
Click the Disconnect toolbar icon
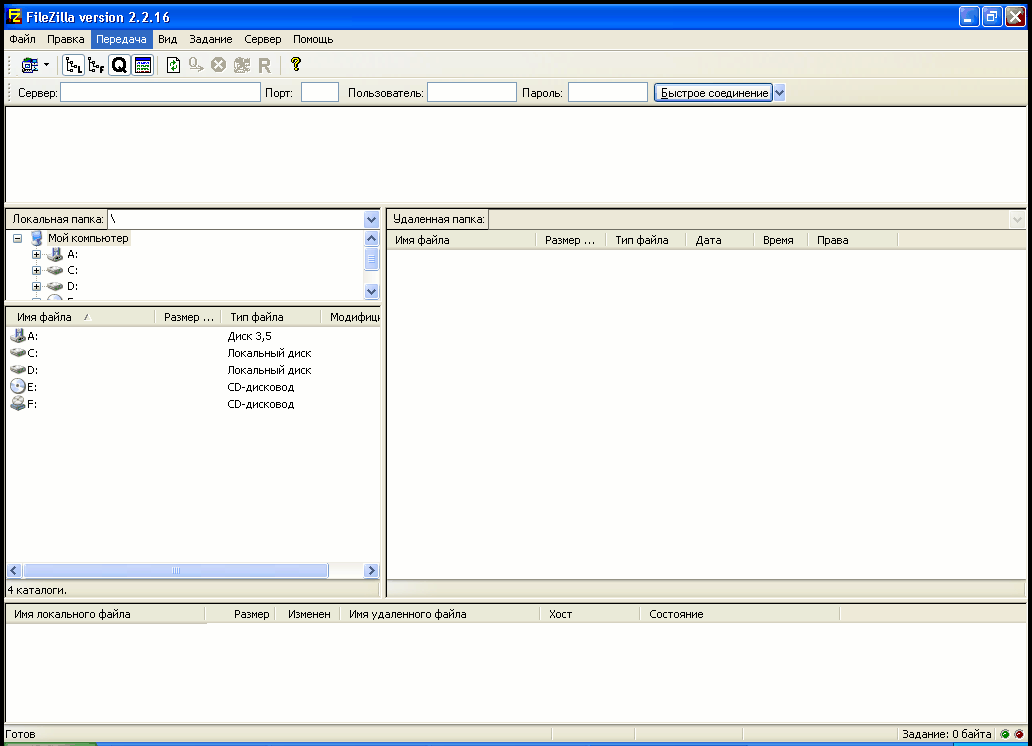click(x=242, y=65)
